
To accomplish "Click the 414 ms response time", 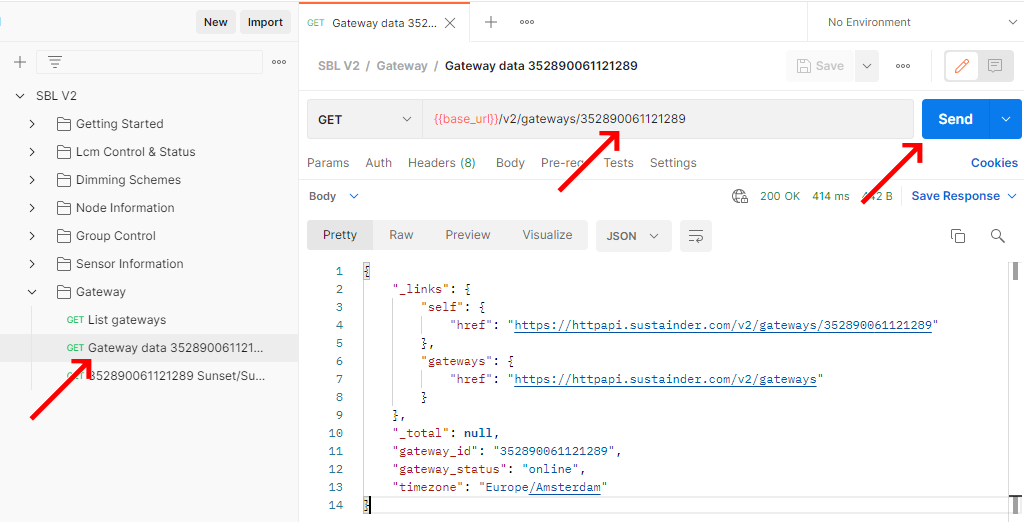I will tap(831, 196).
